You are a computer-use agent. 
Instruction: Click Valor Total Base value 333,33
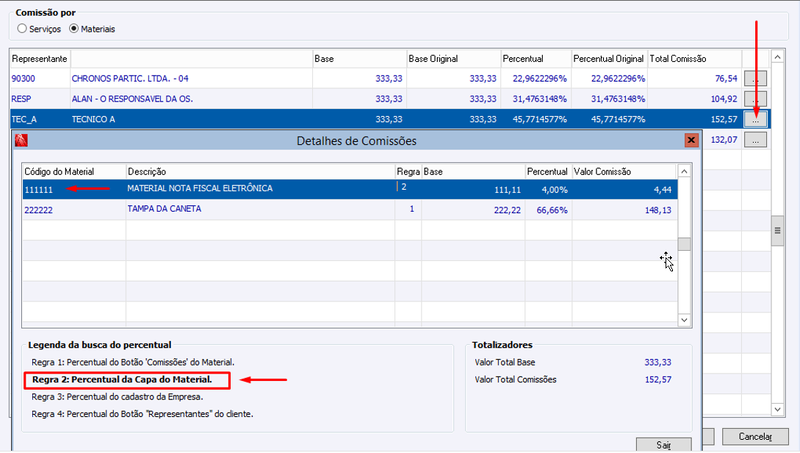(x=658, y=362)
